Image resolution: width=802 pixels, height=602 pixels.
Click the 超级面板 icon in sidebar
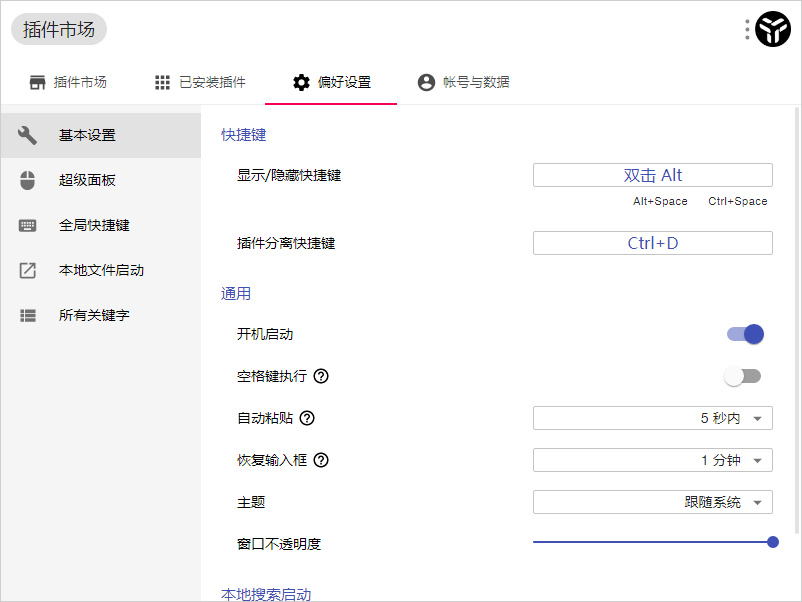(28, 180)
